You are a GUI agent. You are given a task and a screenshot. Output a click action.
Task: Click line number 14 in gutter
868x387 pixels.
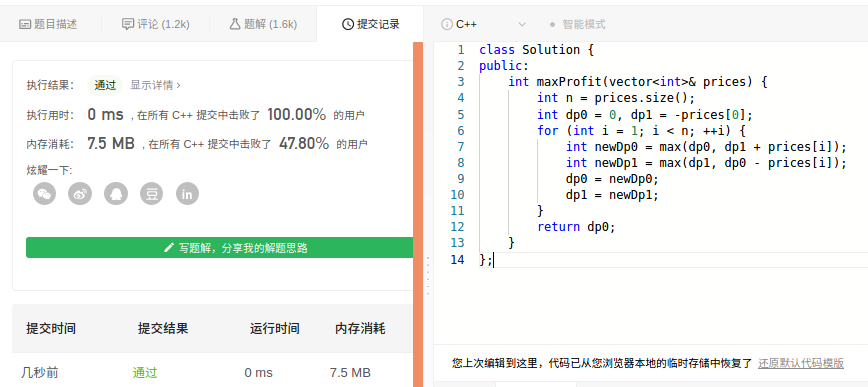point(457,259)
